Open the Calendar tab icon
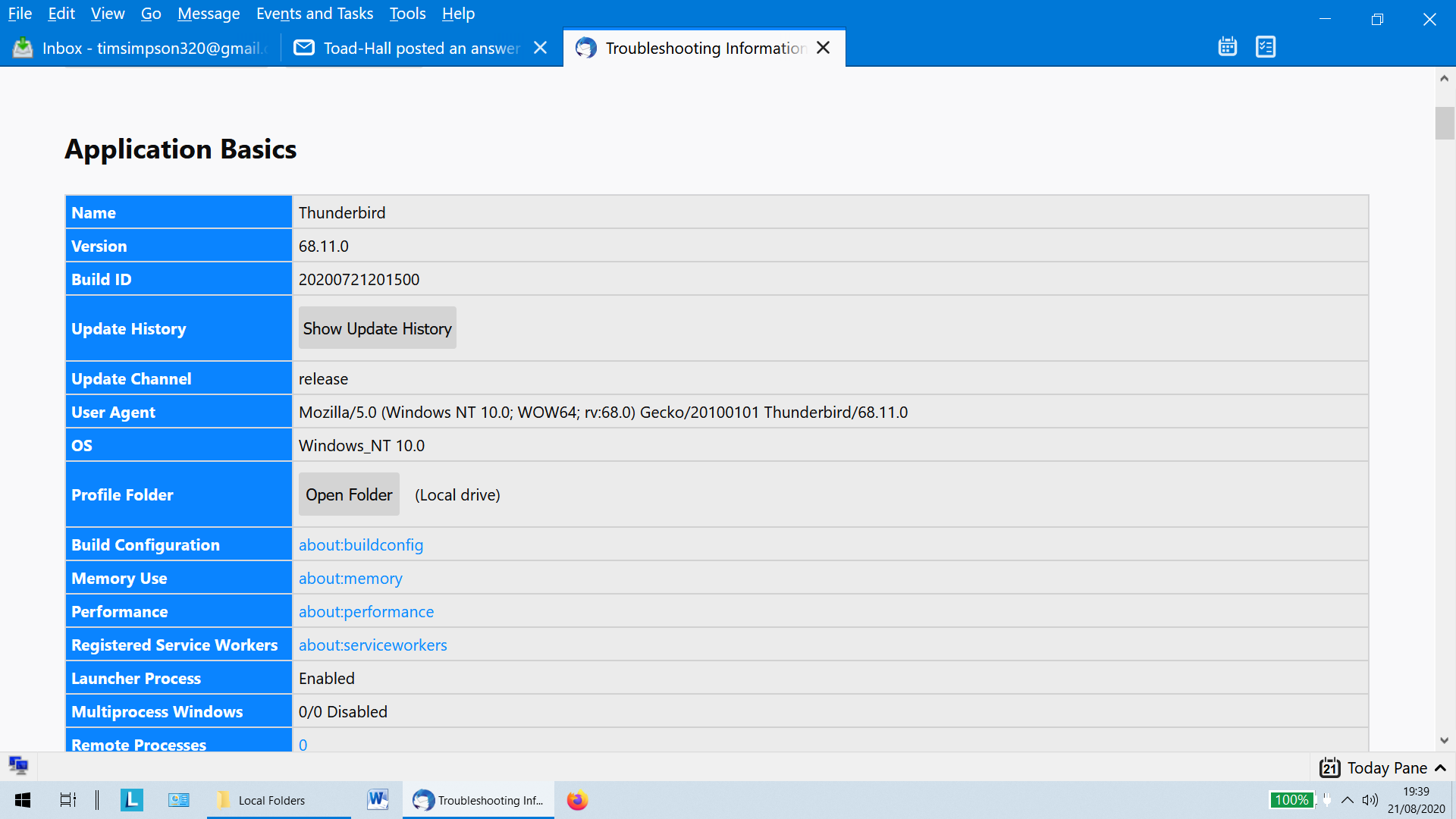Image resolution: width=1456 pixels, height=819 pixels. pyautogui.click(x=1227, y=47)
